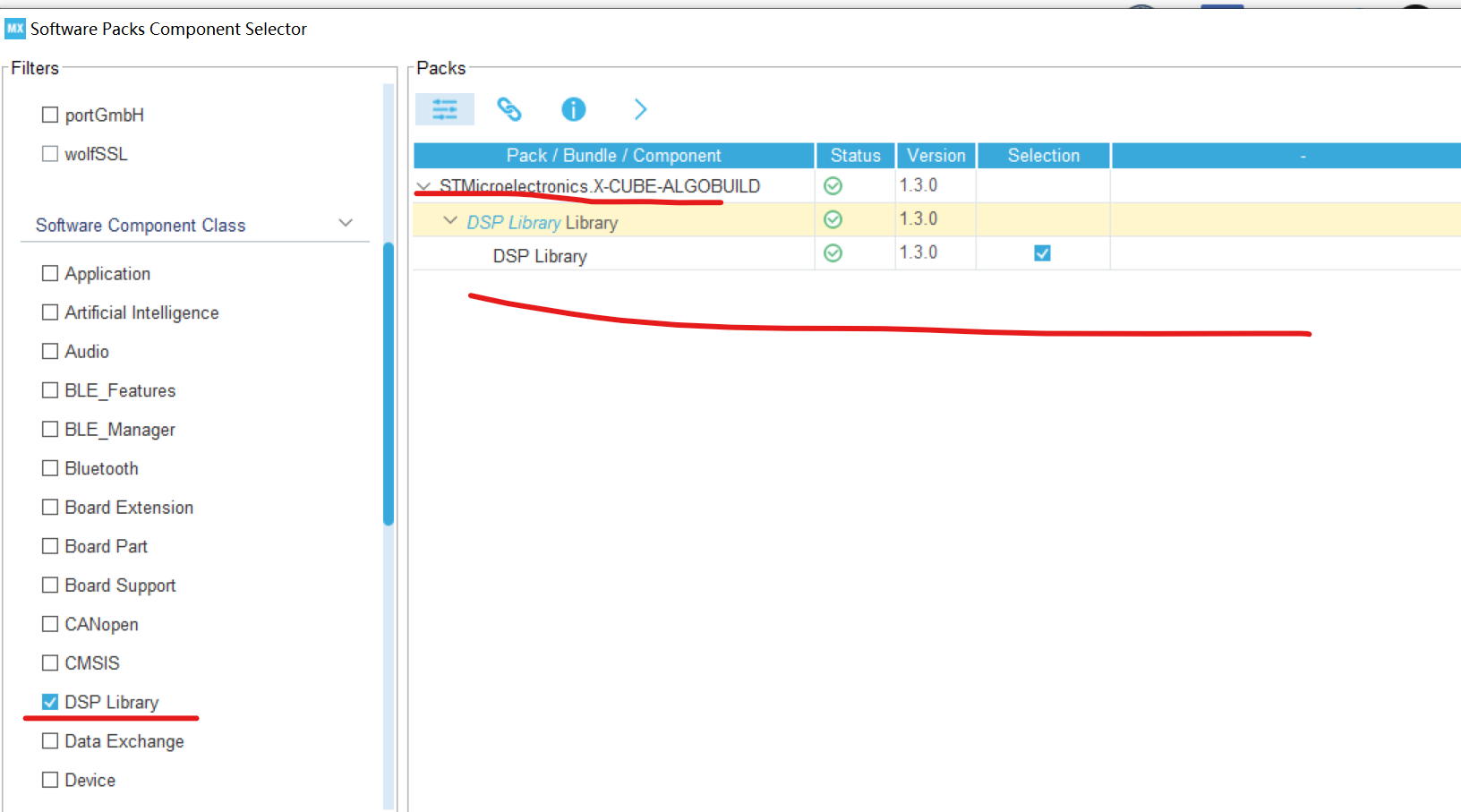This screenshot has width=1461, height=812.
Task: Collapse the STMicroelectronics.X-CUBE-ALGOBUILD pack
Action: click(x=423, y=185)
